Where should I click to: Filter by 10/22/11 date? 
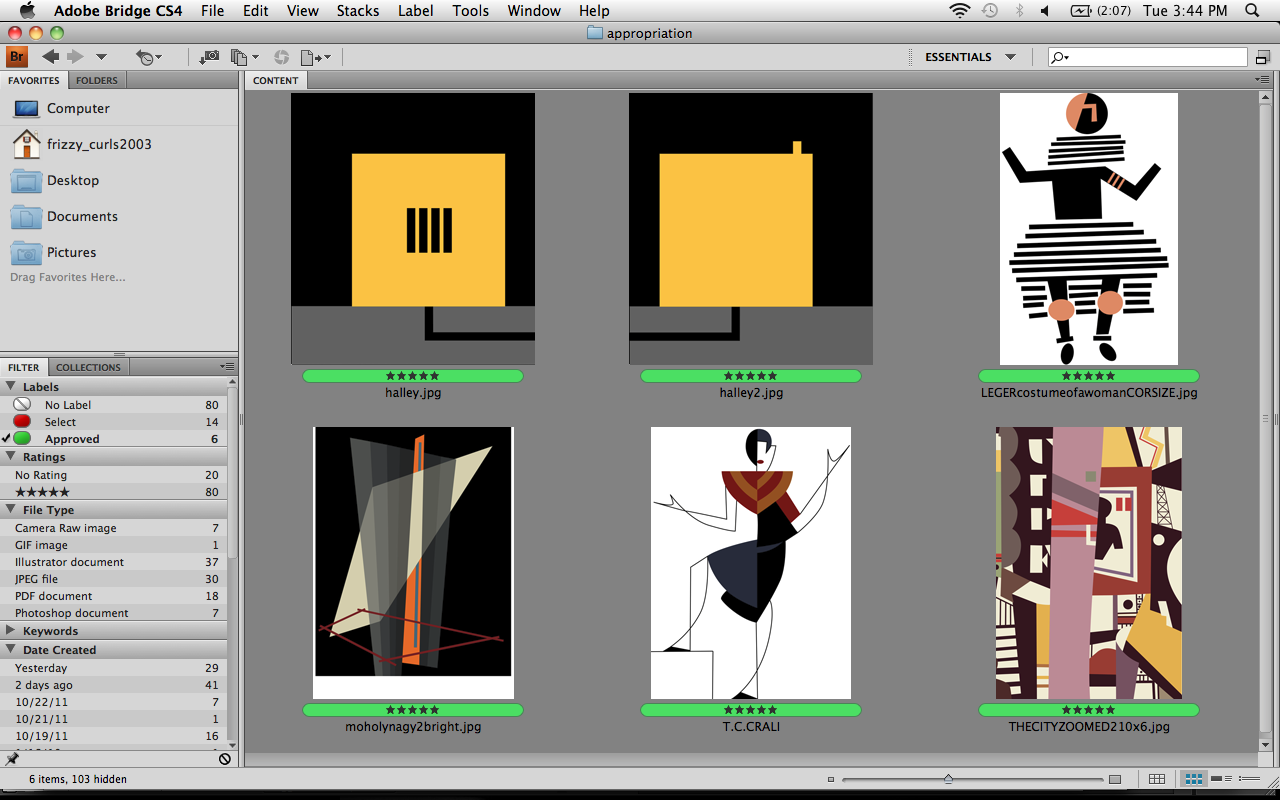[x=113, y=702]
